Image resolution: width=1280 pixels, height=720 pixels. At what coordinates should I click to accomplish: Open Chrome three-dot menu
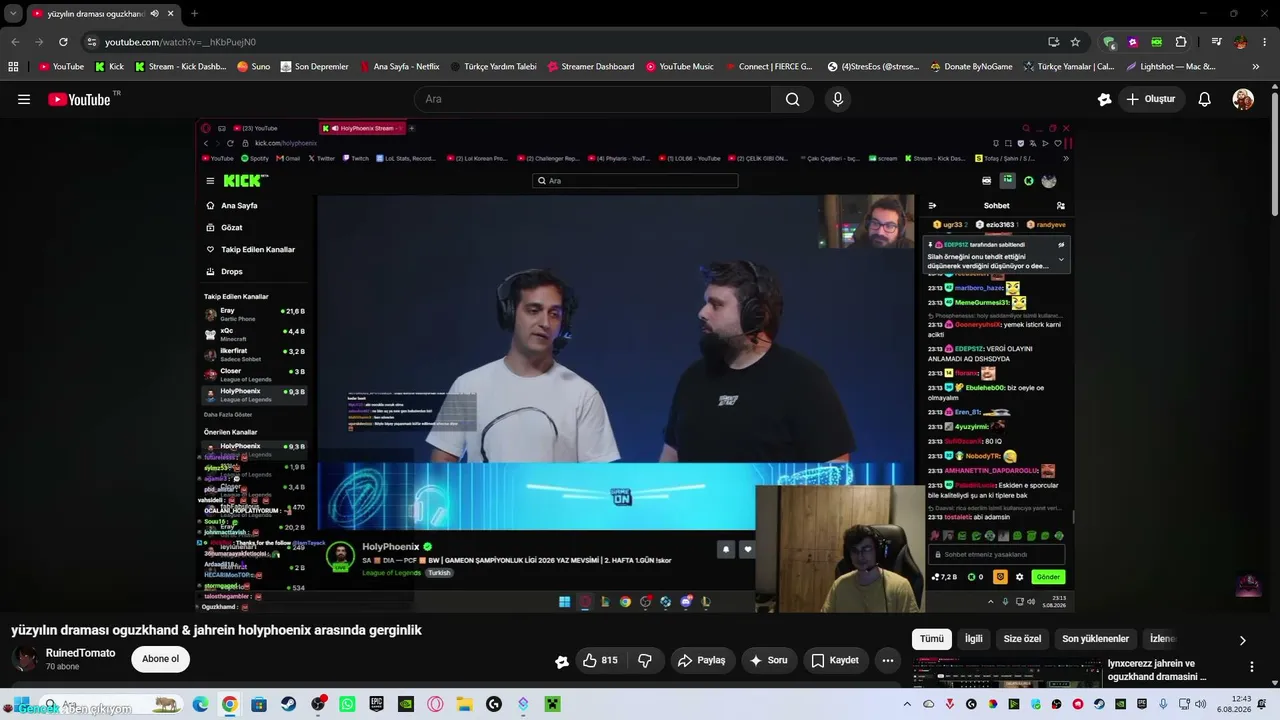coord(1265,42)
